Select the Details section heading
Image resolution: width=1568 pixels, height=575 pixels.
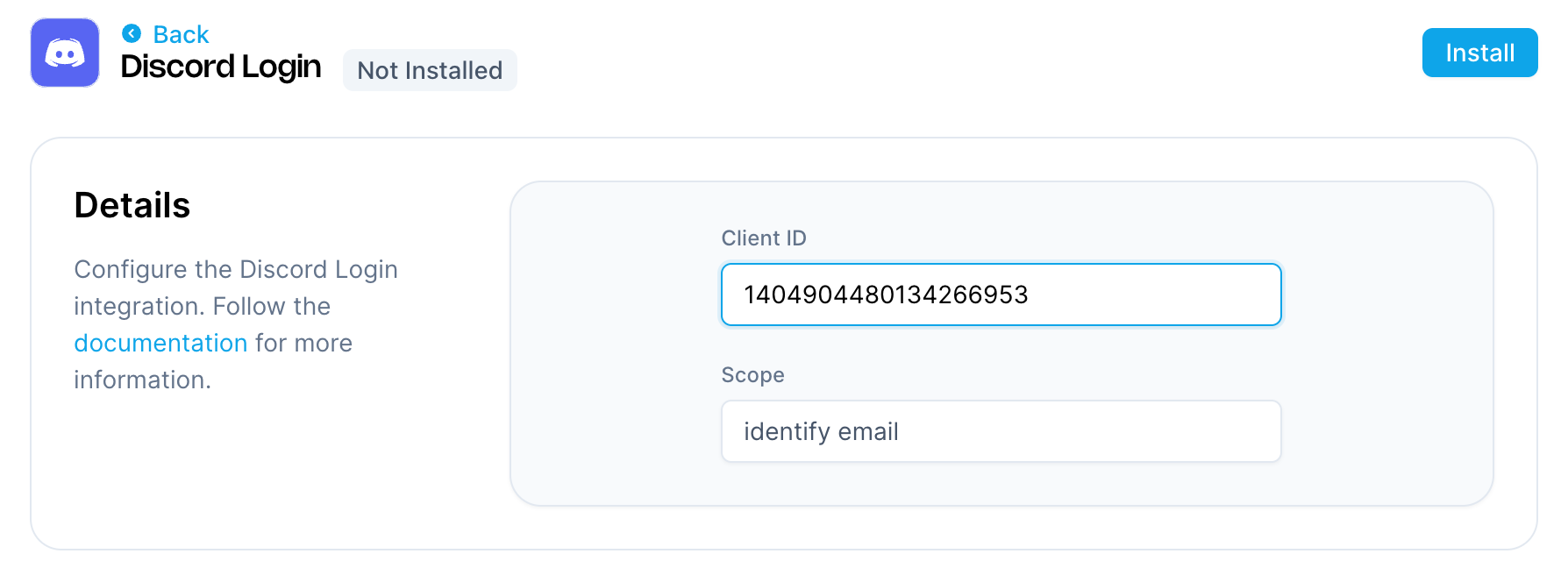point(132,205)
